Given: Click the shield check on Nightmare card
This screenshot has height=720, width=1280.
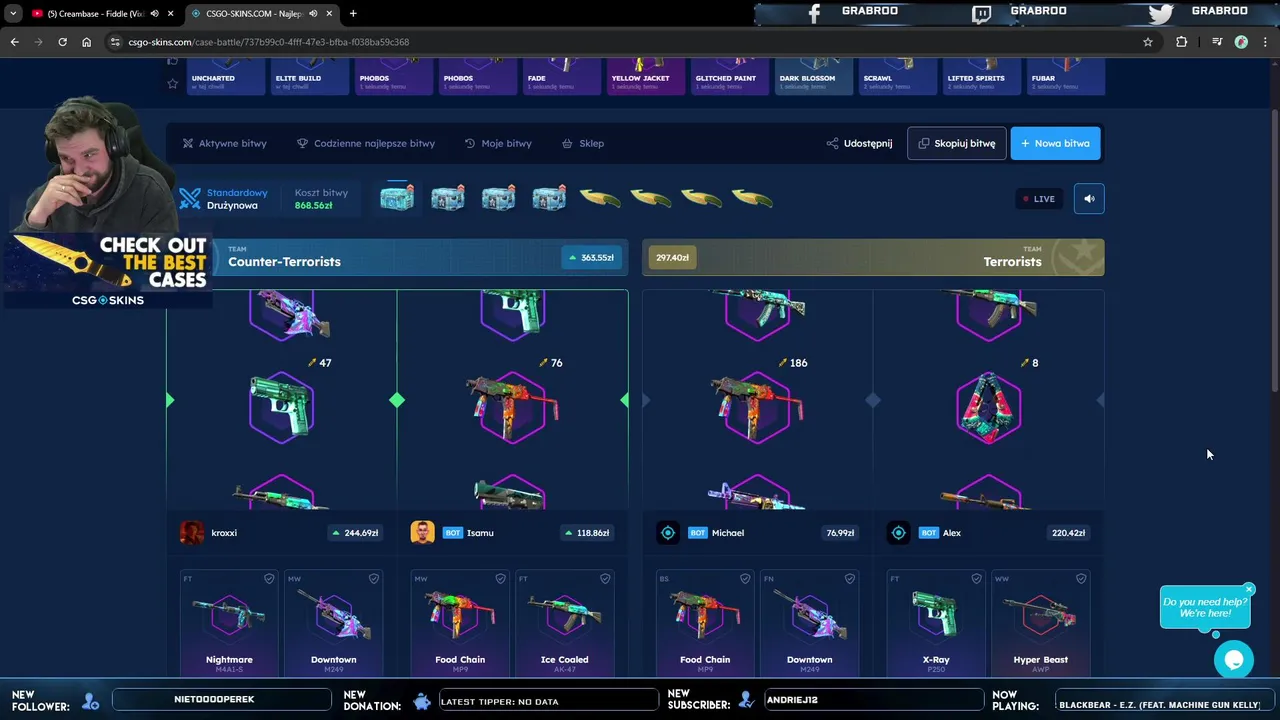Looking at the screenshot, I should pyautogui.click(x=269, y=579).
